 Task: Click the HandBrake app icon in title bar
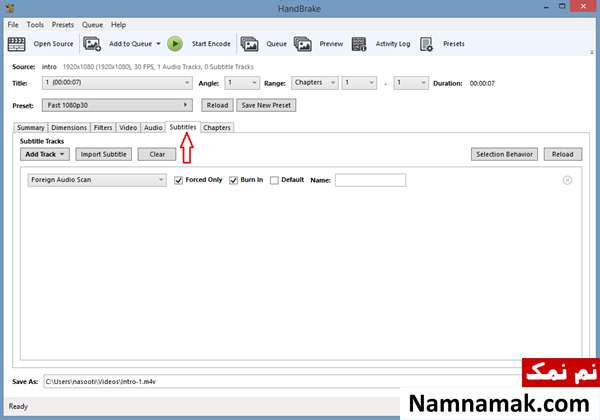coord(10,8)
